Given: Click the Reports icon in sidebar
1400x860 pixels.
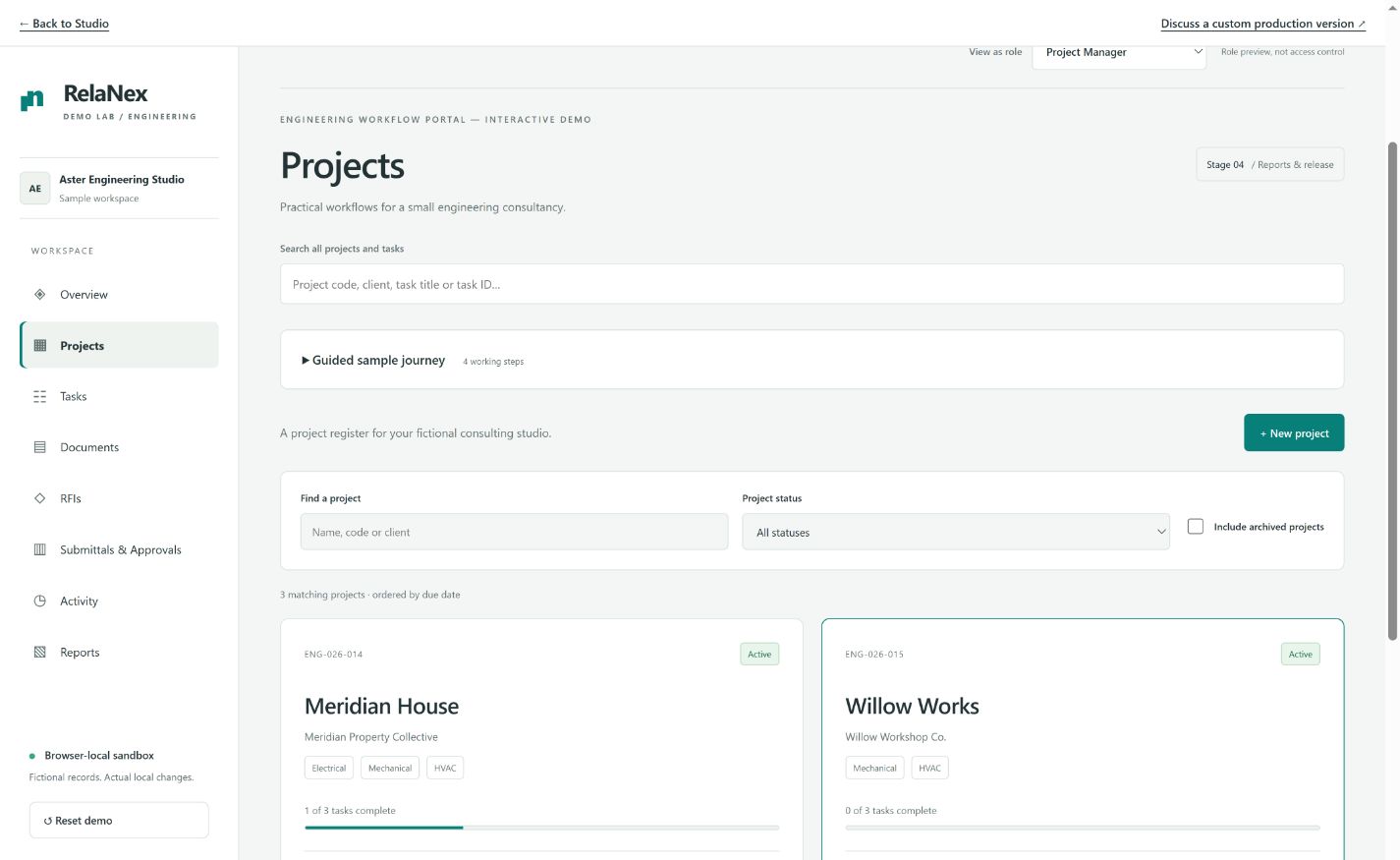Looking at the screenshot, I should coord(40,652).
